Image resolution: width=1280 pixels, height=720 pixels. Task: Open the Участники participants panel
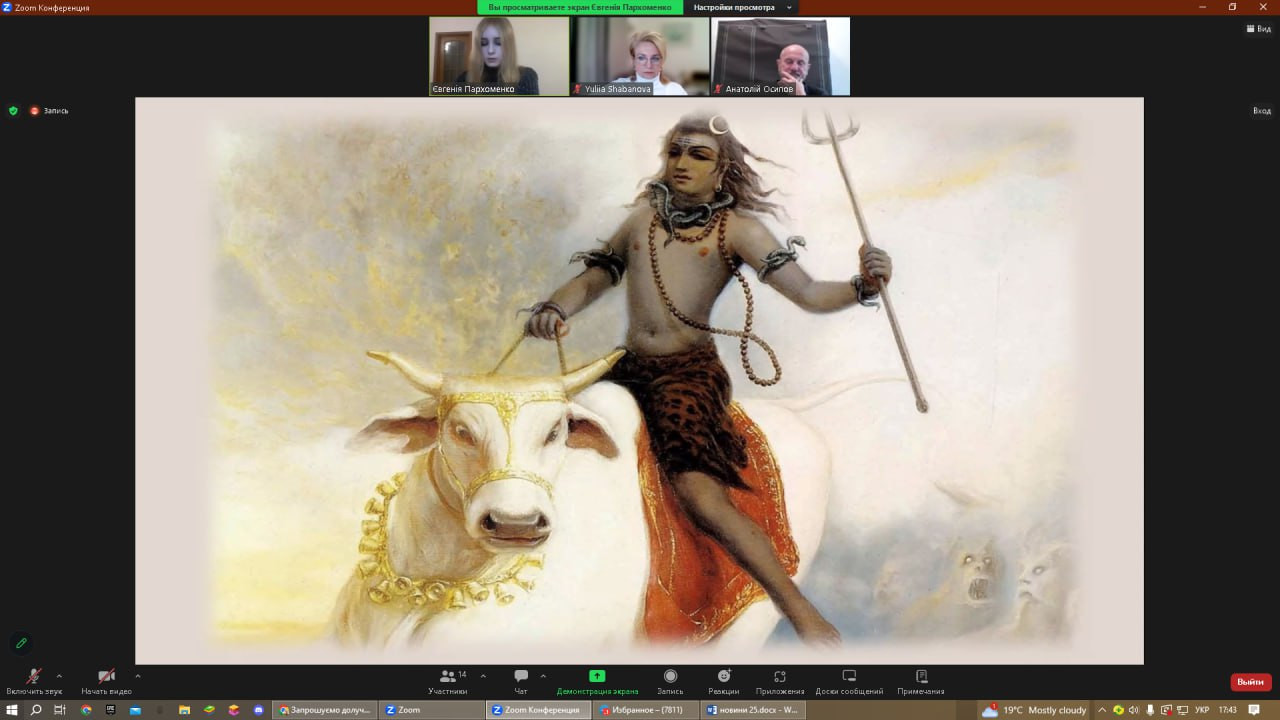click(x=448, y=677)
